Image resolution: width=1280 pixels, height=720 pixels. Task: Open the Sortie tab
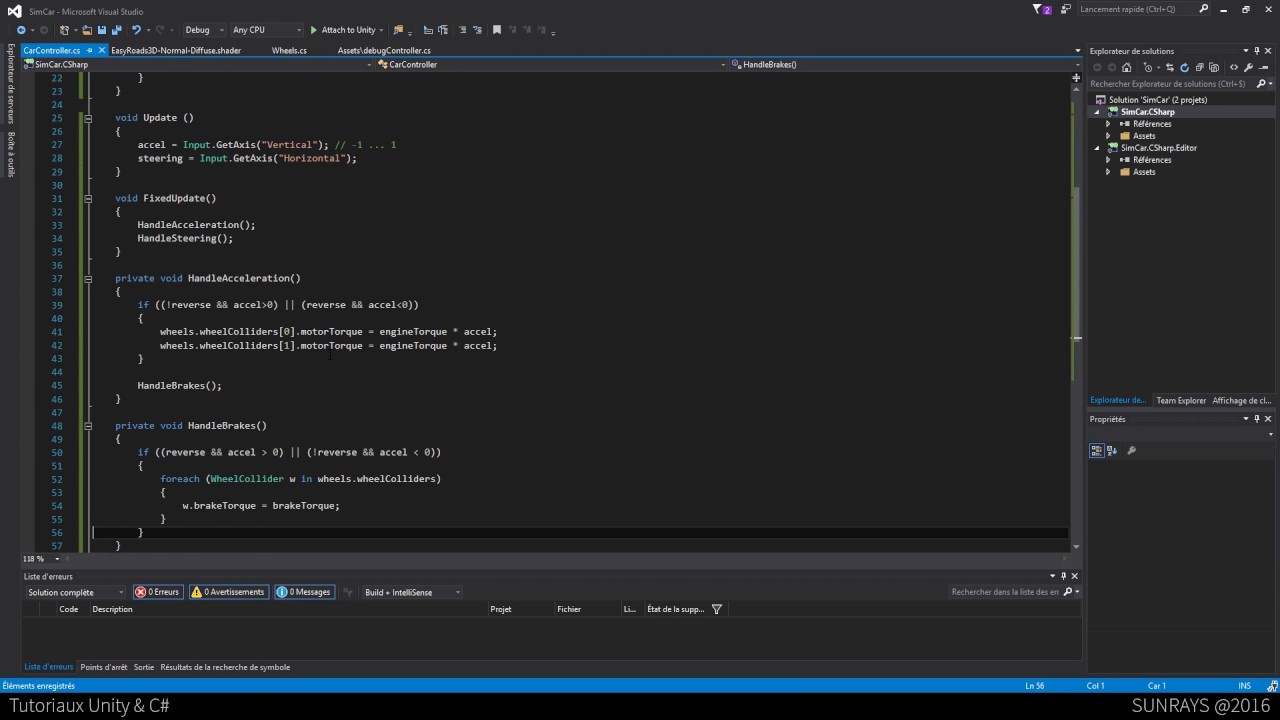[144, 667]
